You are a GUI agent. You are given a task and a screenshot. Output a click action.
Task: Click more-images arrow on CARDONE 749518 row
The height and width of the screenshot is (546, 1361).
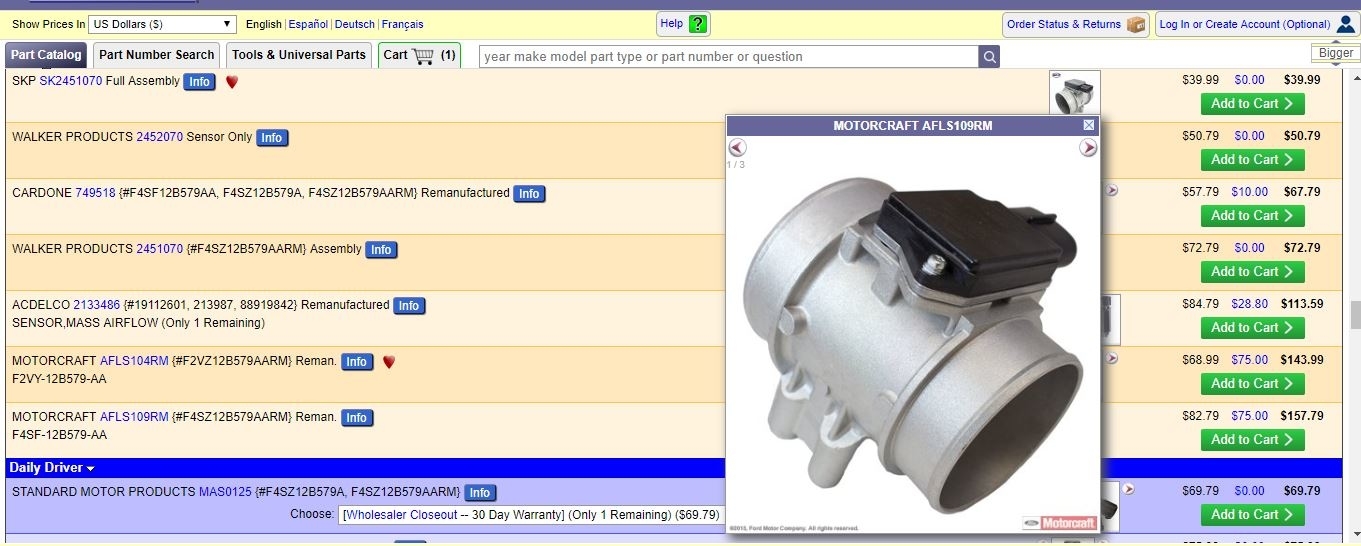pos(1111,190)
